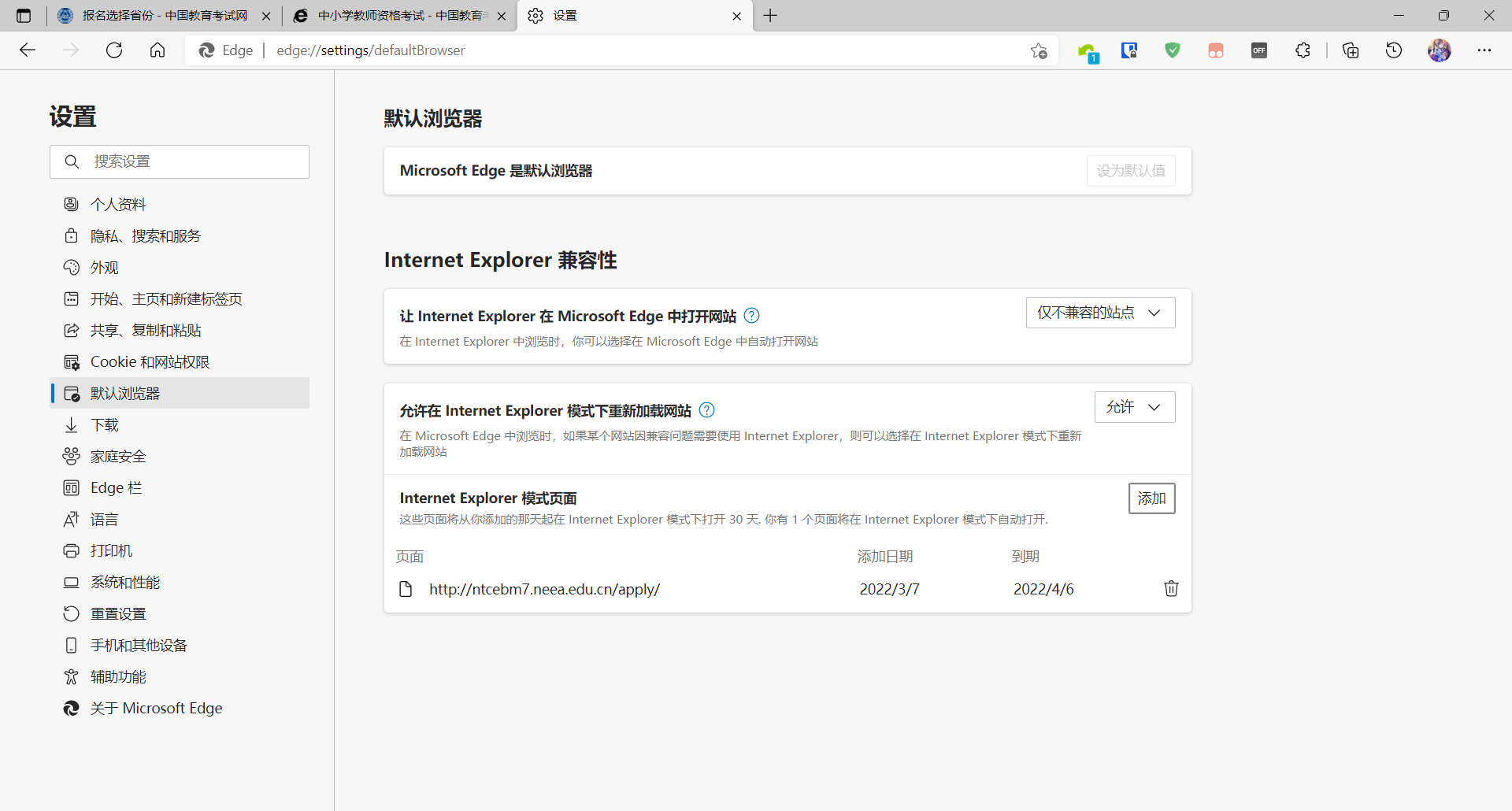Click help icon next to open sites setting
Viewport: 1512px width, 811px height.
751,316
